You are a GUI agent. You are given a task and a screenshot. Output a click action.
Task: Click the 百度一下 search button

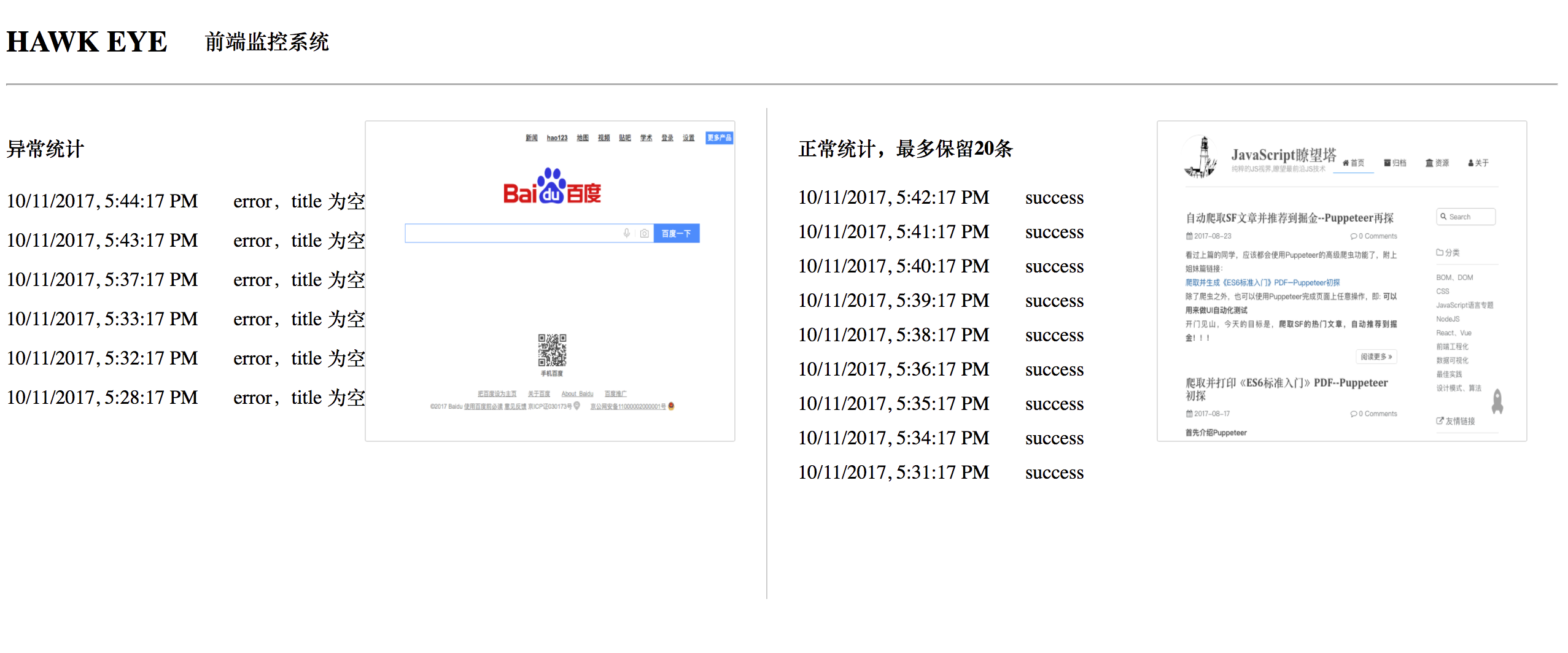point(677,233)
